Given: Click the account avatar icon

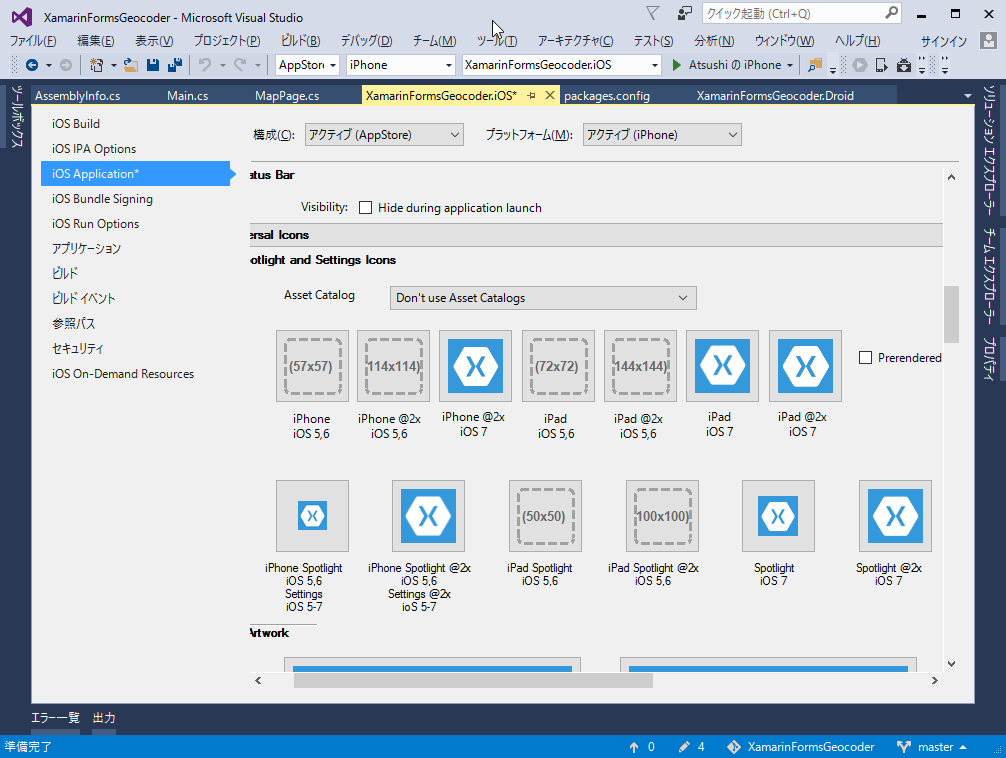Looking at the screenshot, I should [988, 40].
